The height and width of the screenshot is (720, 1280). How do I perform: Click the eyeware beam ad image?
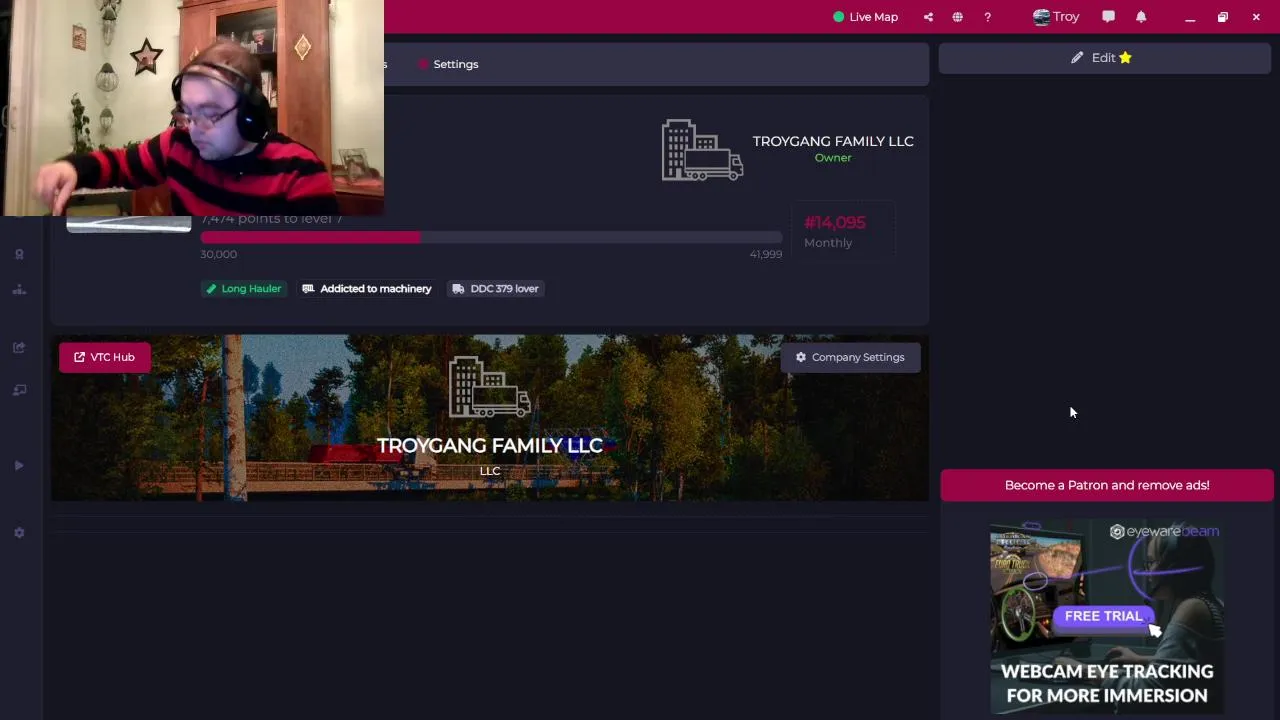(1107, 616)
